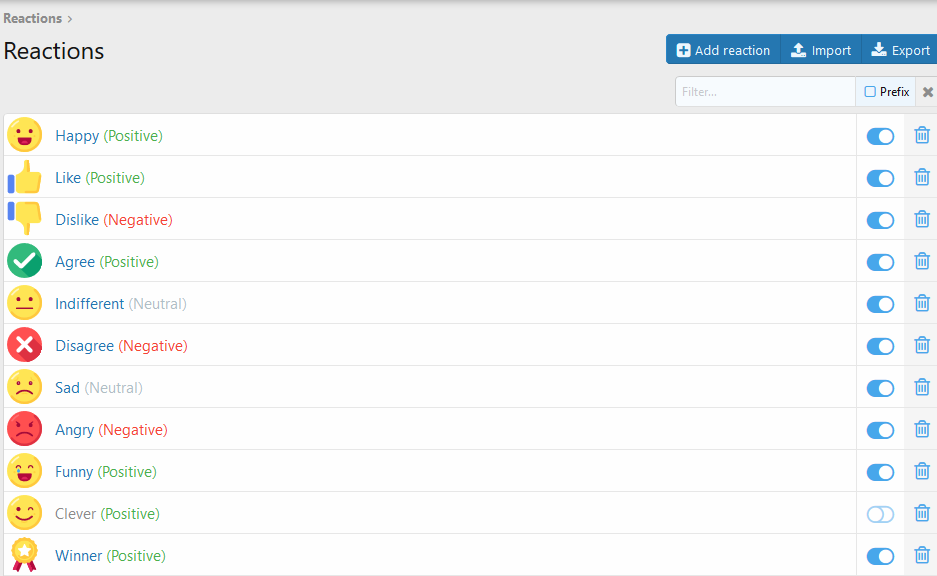Screen dimensions: 937x576
Task: Disable the Dislike reaction toggle
Action: pyautogui.click(x=880, y=220)
